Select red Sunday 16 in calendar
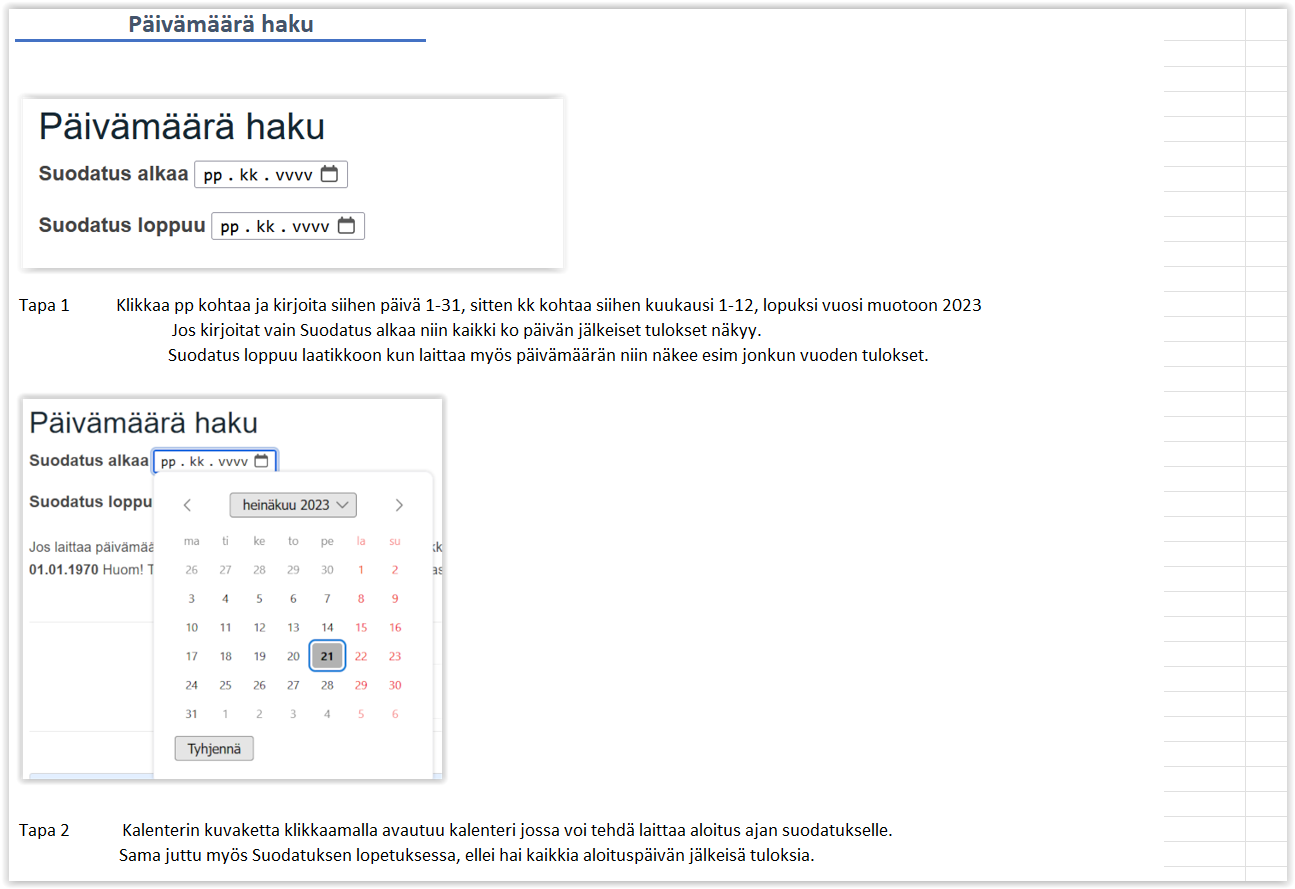Screen dimensions: 1295x889 pos(395,628)
